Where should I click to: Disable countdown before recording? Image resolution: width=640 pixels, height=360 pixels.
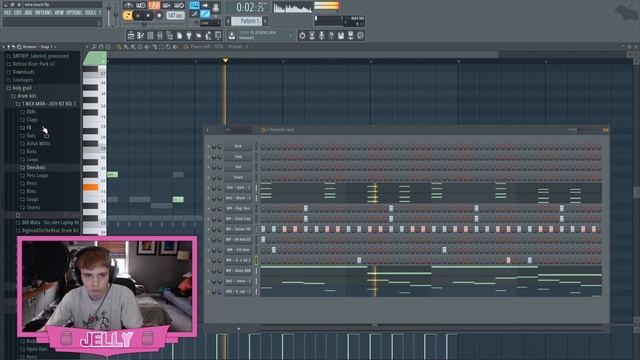coord(154,5)
